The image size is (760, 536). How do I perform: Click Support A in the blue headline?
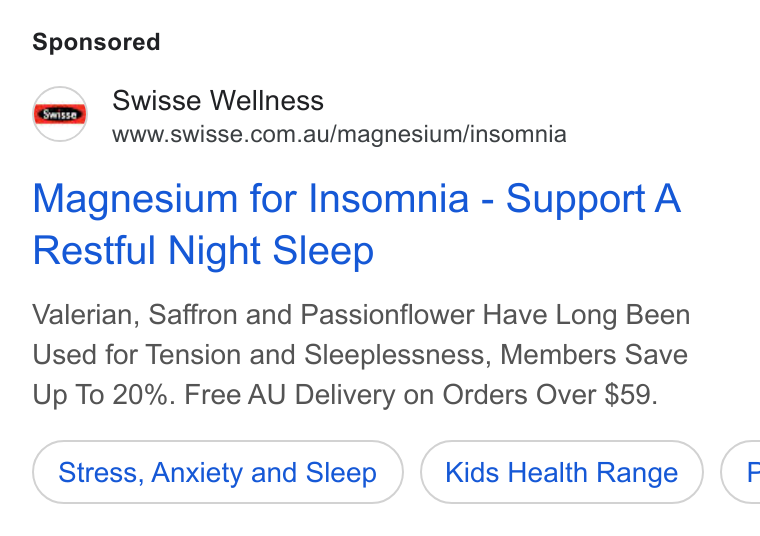[x=593, y=198]
